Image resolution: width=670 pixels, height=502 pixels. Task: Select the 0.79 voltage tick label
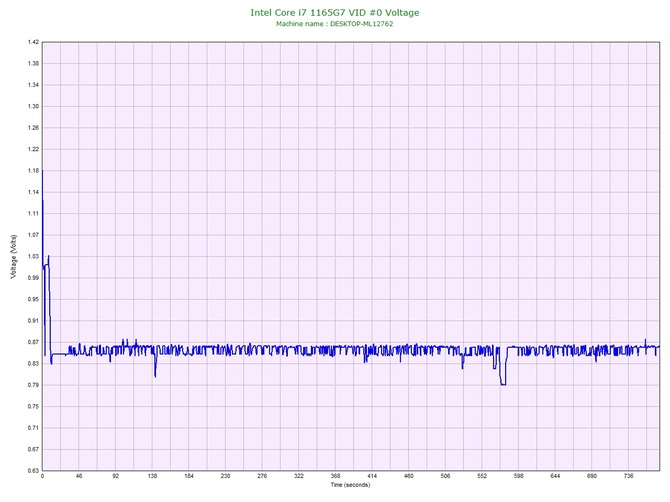click(33, 385)
